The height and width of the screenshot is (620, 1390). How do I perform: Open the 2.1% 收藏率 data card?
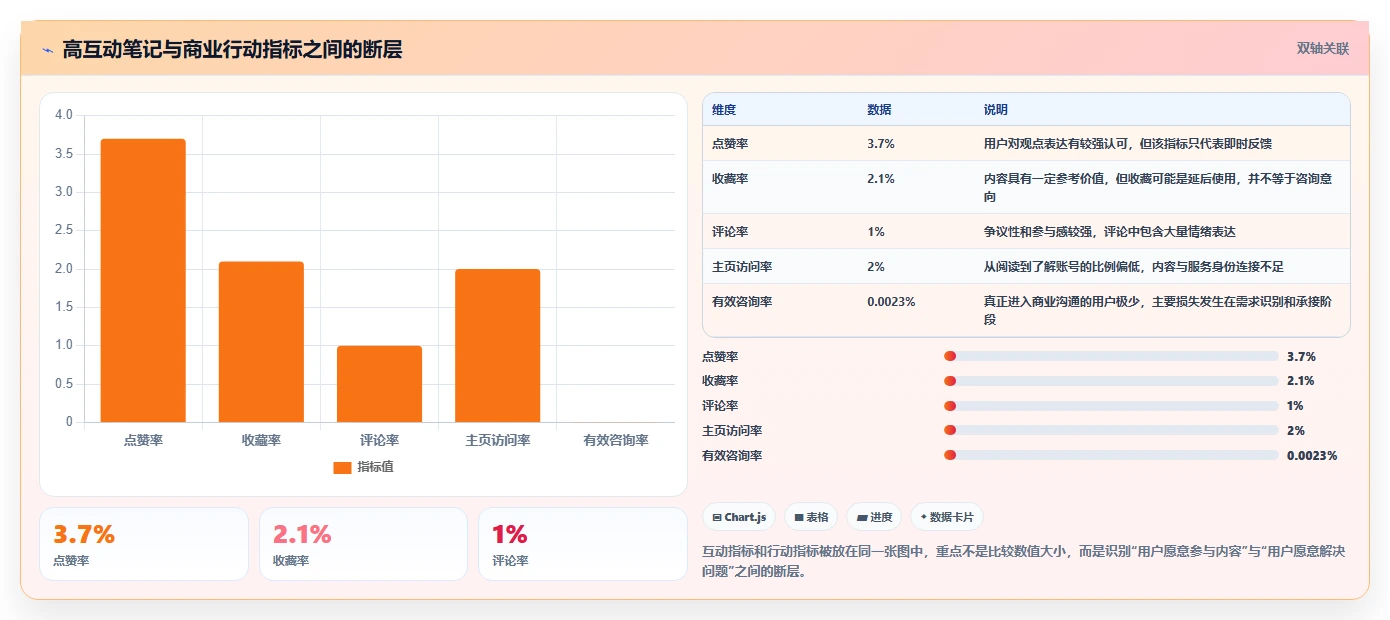pyautogui.click(x=363, y=544)
